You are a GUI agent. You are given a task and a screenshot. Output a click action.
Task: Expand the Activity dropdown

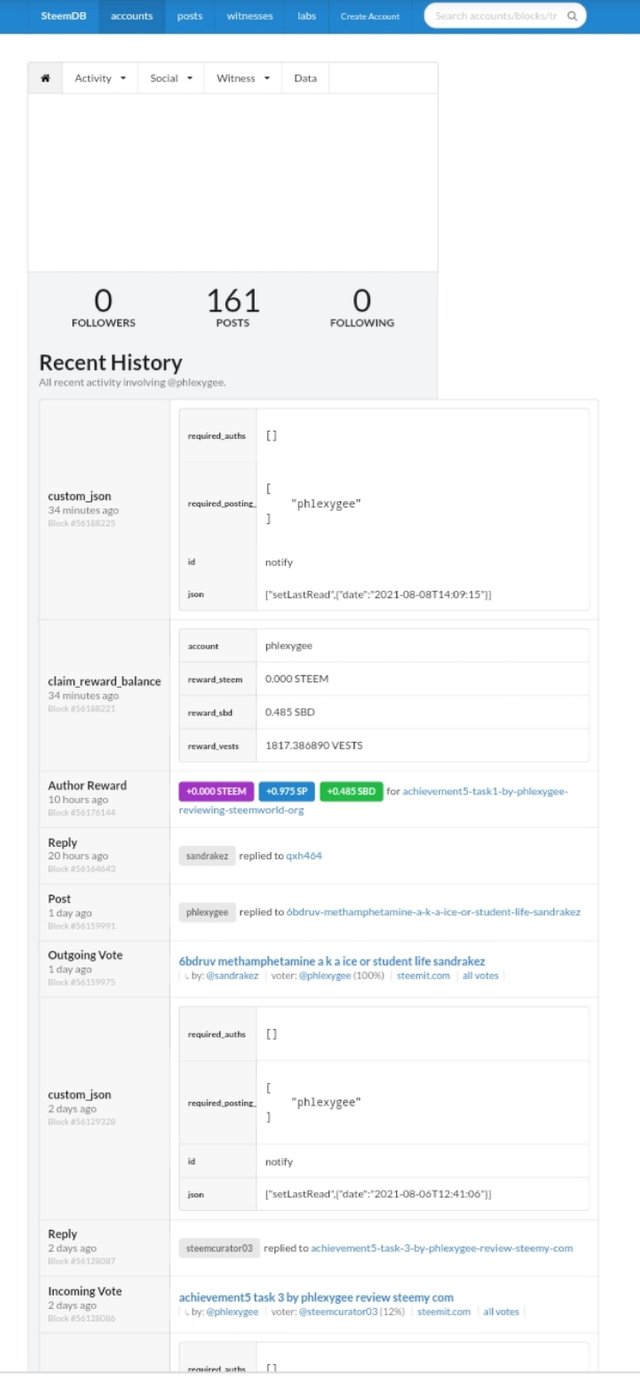click(x=100, y=78)
